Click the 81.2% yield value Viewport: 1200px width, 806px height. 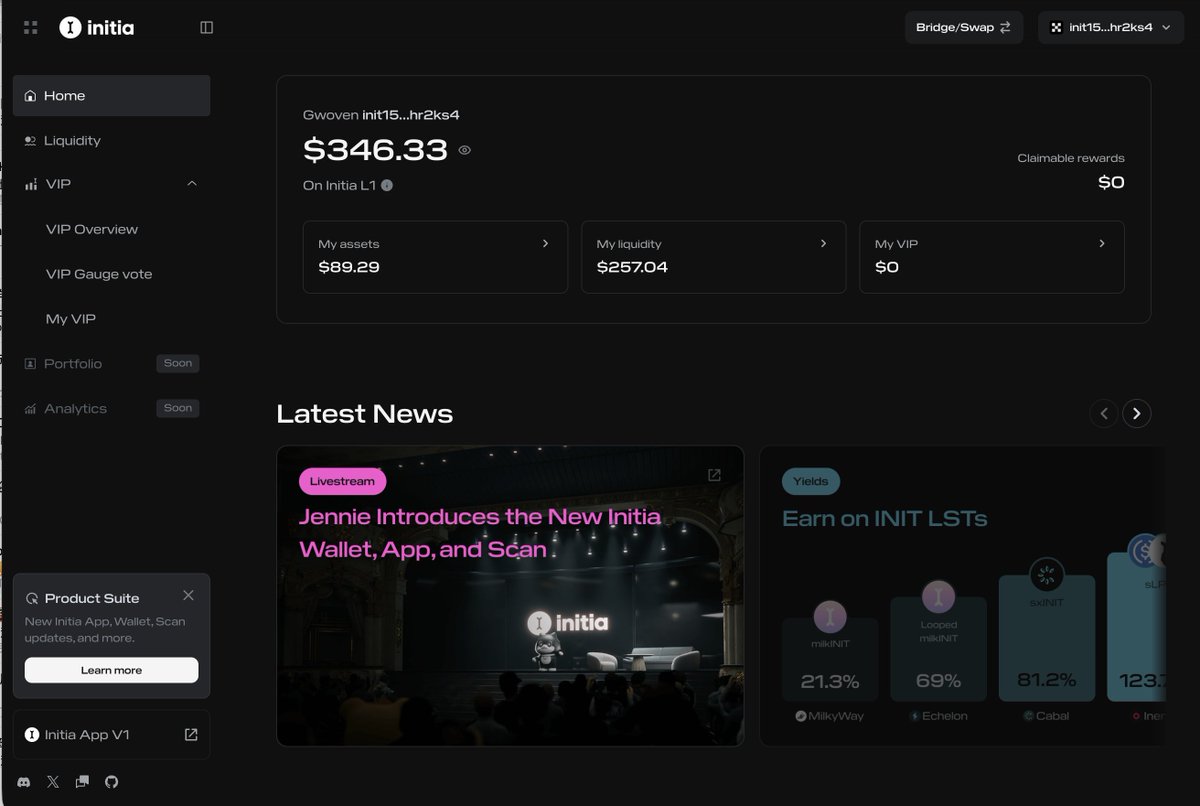pos(1046,680)
